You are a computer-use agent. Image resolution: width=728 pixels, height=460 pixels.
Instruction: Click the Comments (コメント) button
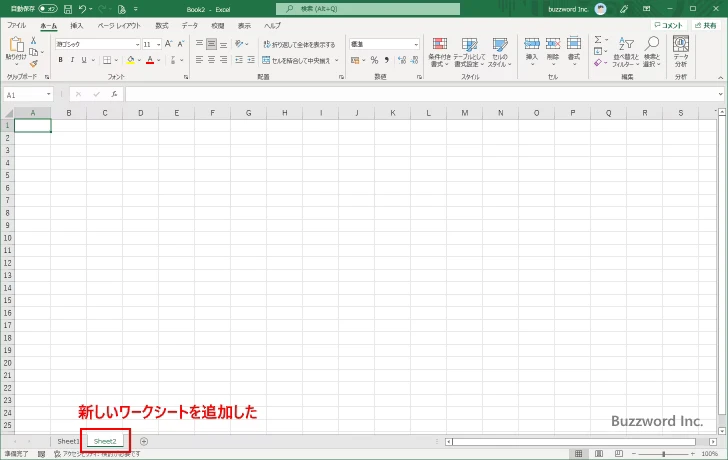click(x=670, y=25)
